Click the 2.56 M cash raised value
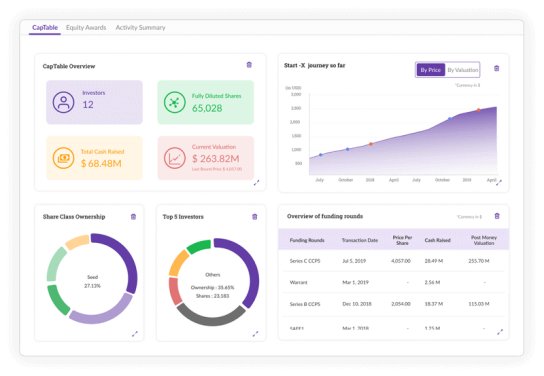 point(432,282)
